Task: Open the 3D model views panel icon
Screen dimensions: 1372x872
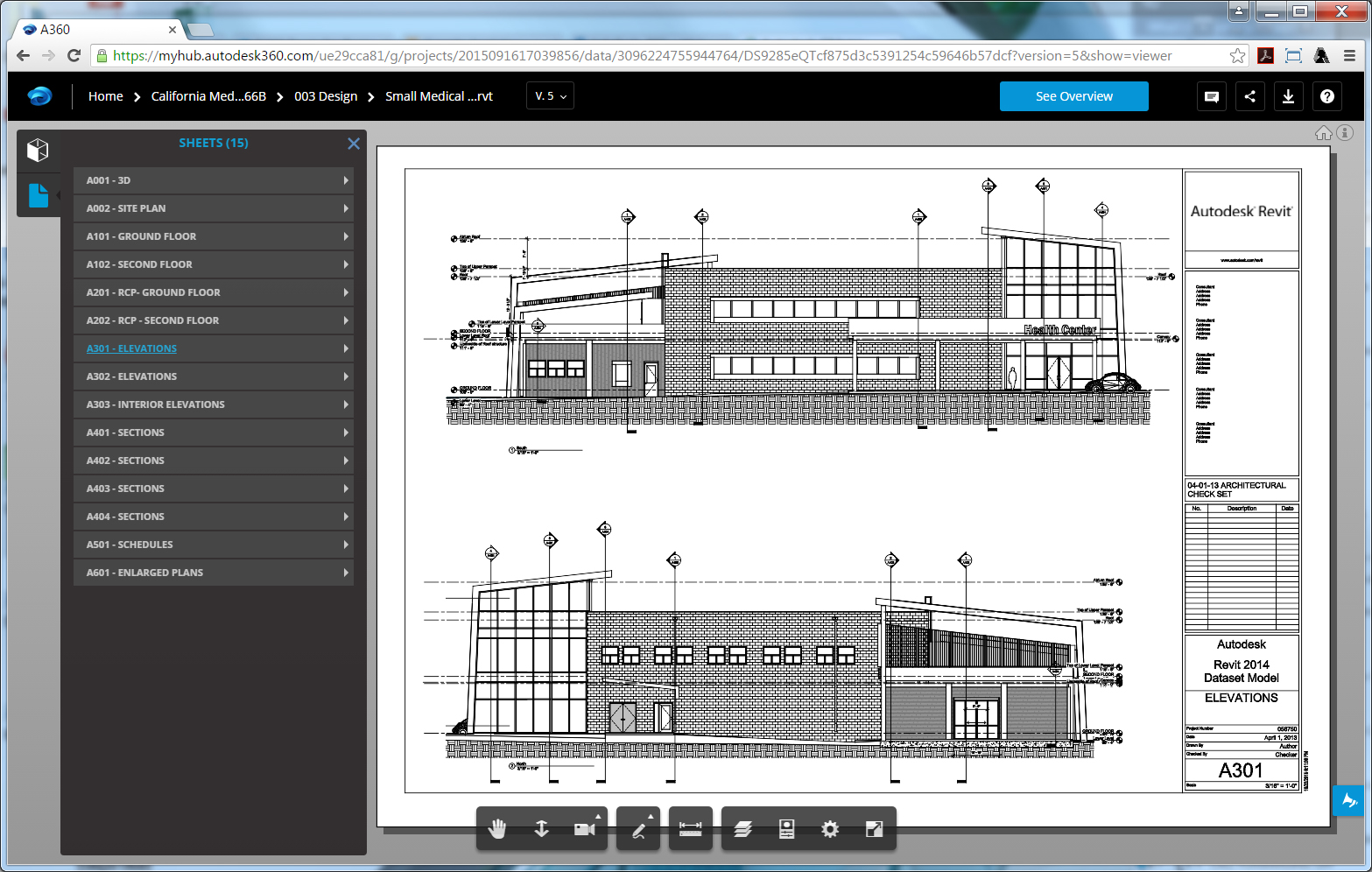Action: [x=38, y=151]
